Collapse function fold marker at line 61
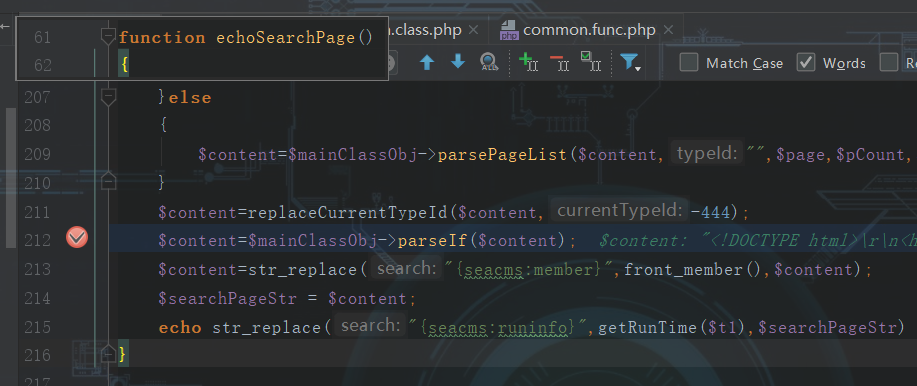The height and width of the screenshot is (386, 917). pyautogui.click(x=108, y=36)
